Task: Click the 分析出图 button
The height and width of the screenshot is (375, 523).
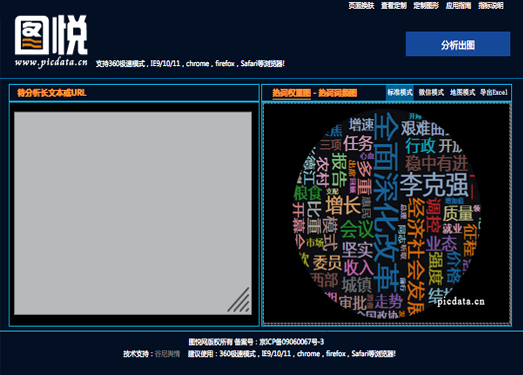Action: click(458, 44)
